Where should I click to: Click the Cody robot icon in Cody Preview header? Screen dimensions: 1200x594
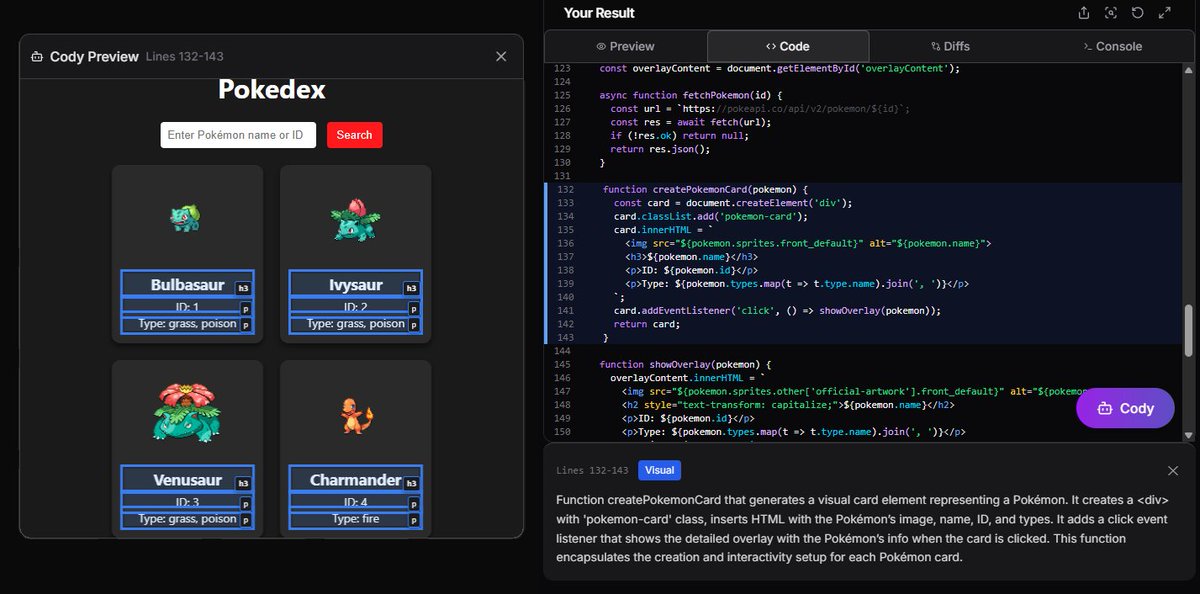[x=37, y=57]
